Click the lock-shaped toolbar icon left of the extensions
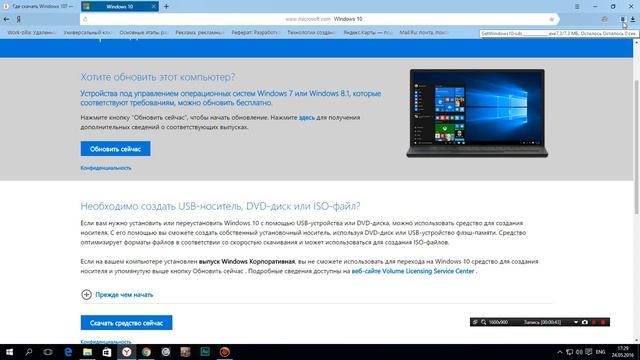The image size is (640, 360). click(604, 19)
